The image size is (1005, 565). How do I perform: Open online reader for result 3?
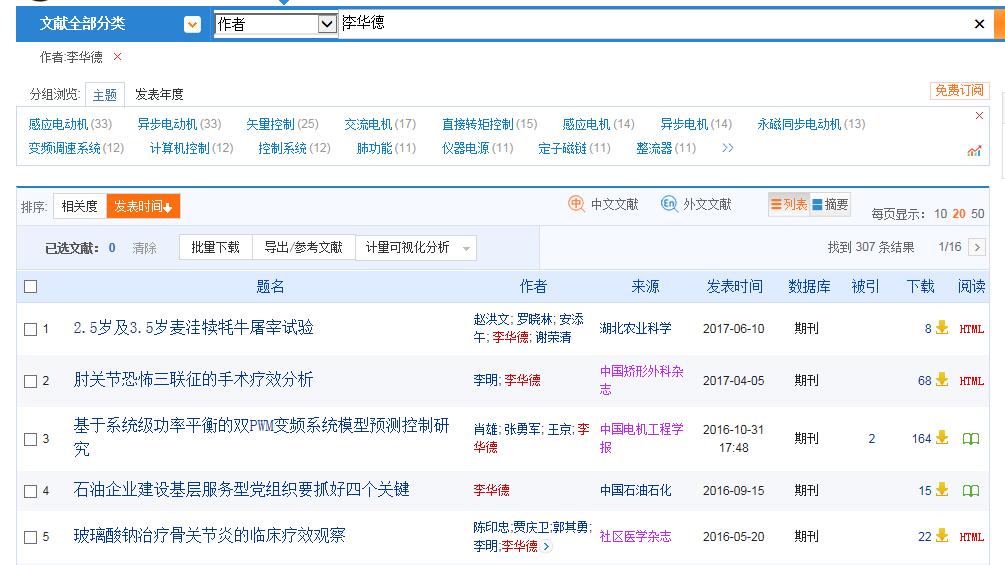[971, 439]
